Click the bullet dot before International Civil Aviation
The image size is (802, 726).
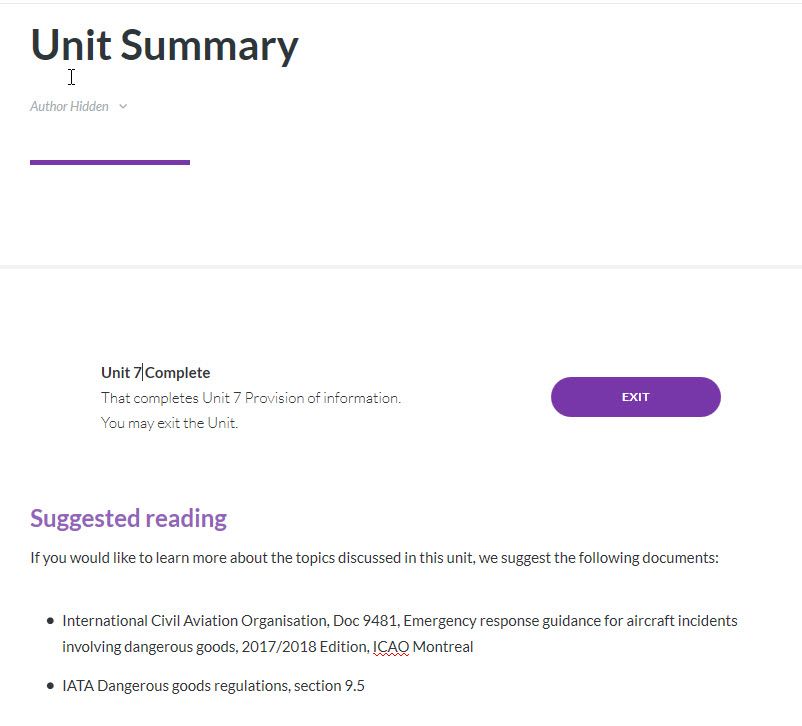coord(50,621)
